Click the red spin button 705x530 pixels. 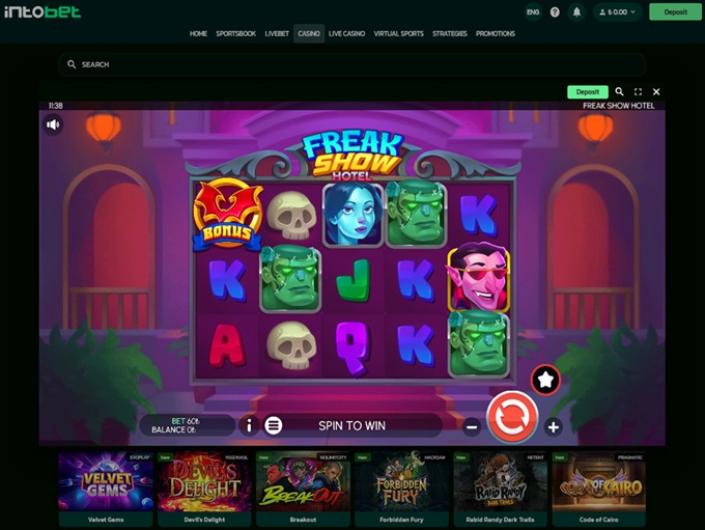click(513, 417)
